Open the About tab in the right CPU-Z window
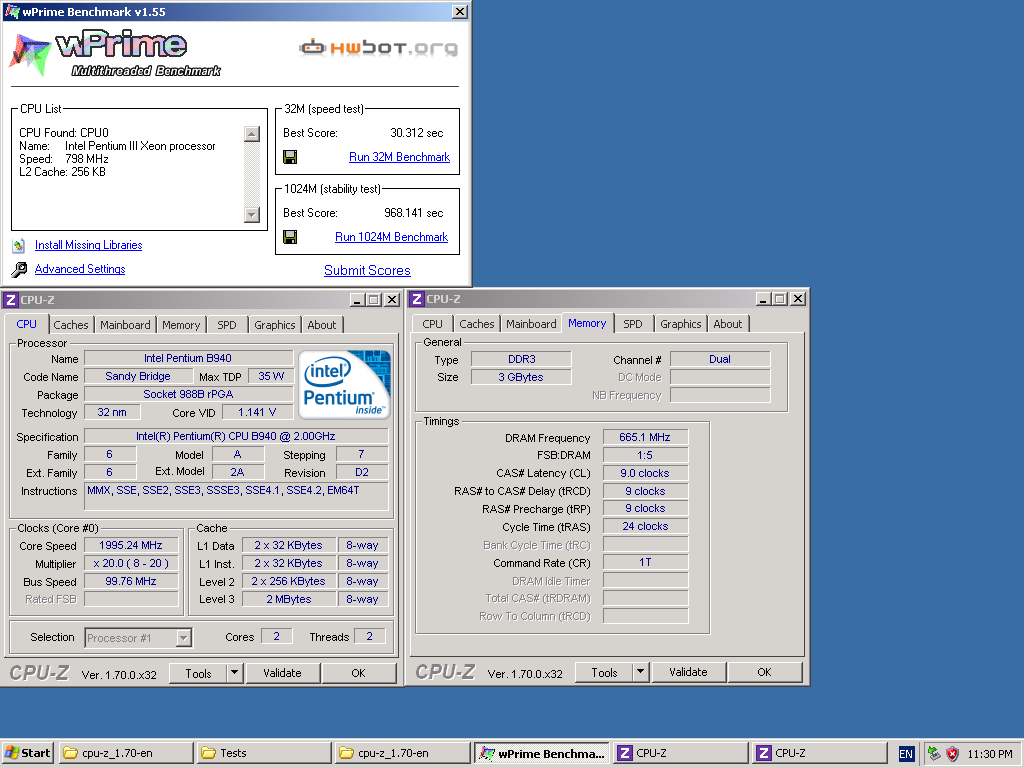This screenshot has height=768, width=1024. coord(728,324)
